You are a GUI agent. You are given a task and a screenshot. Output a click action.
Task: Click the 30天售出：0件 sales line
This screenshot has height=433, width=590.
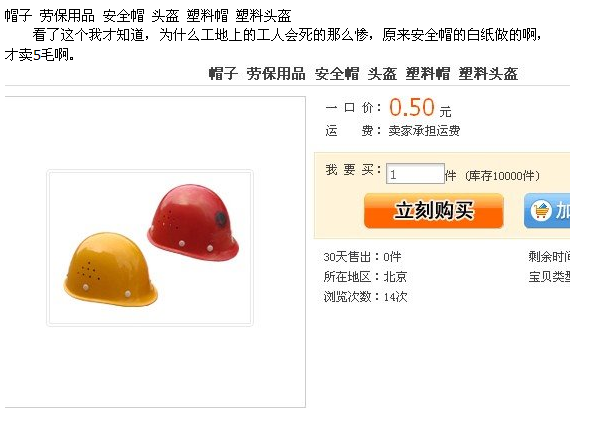362,257
